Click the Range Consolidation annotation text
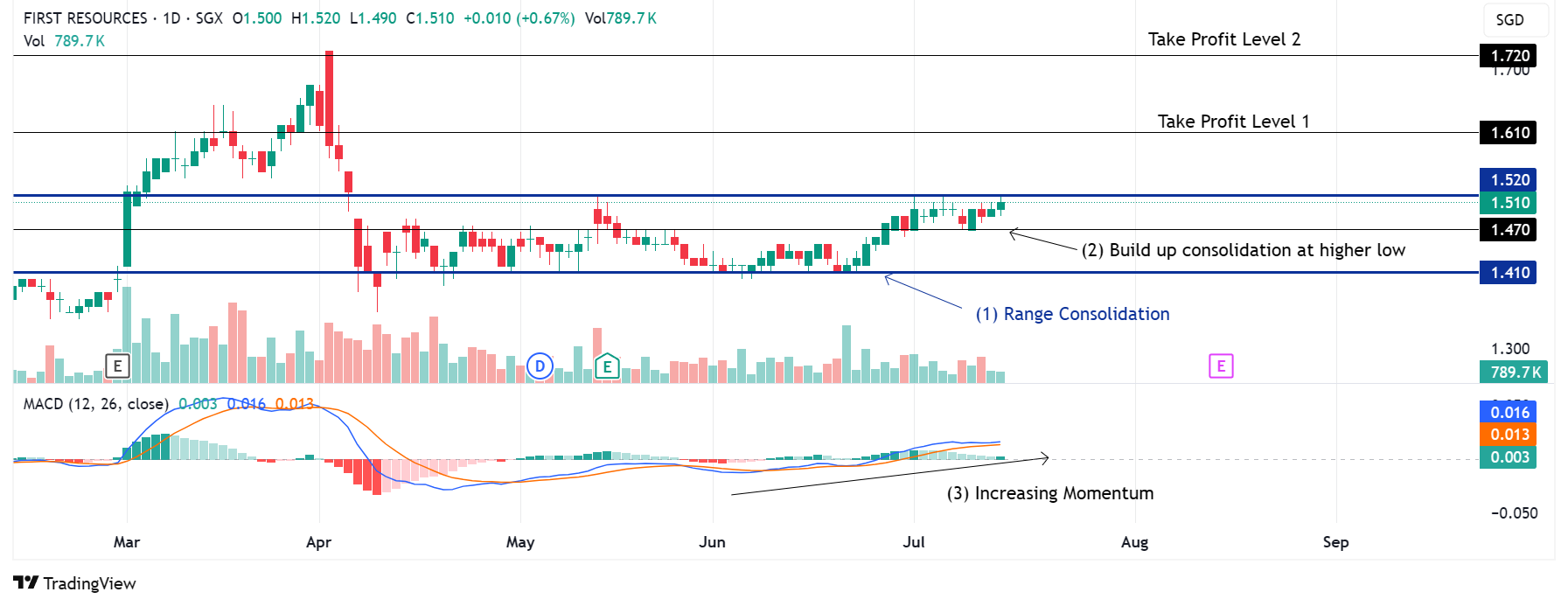1568x606 pixels. [1072, 314]
